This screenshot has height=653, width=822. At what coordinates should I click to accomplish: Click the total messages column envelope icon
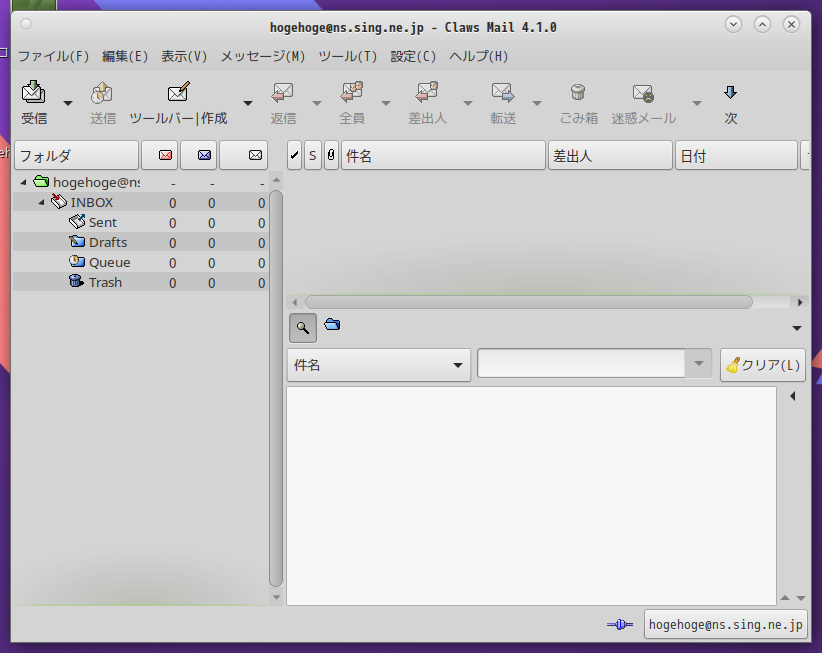pos(255,155)
